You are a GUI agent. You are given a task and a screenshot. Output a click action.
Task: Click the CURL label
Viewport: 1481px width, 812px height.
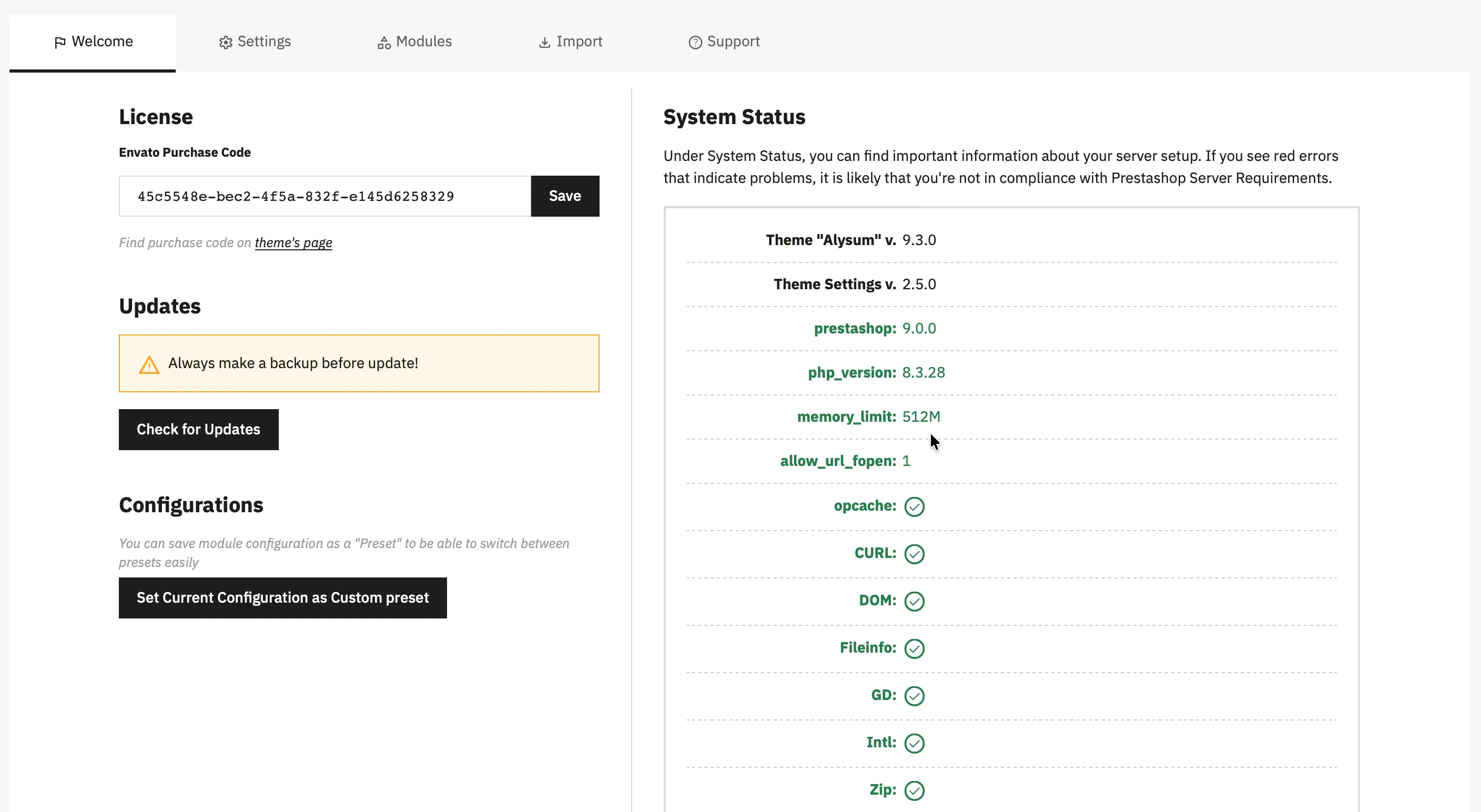[875, 553]
